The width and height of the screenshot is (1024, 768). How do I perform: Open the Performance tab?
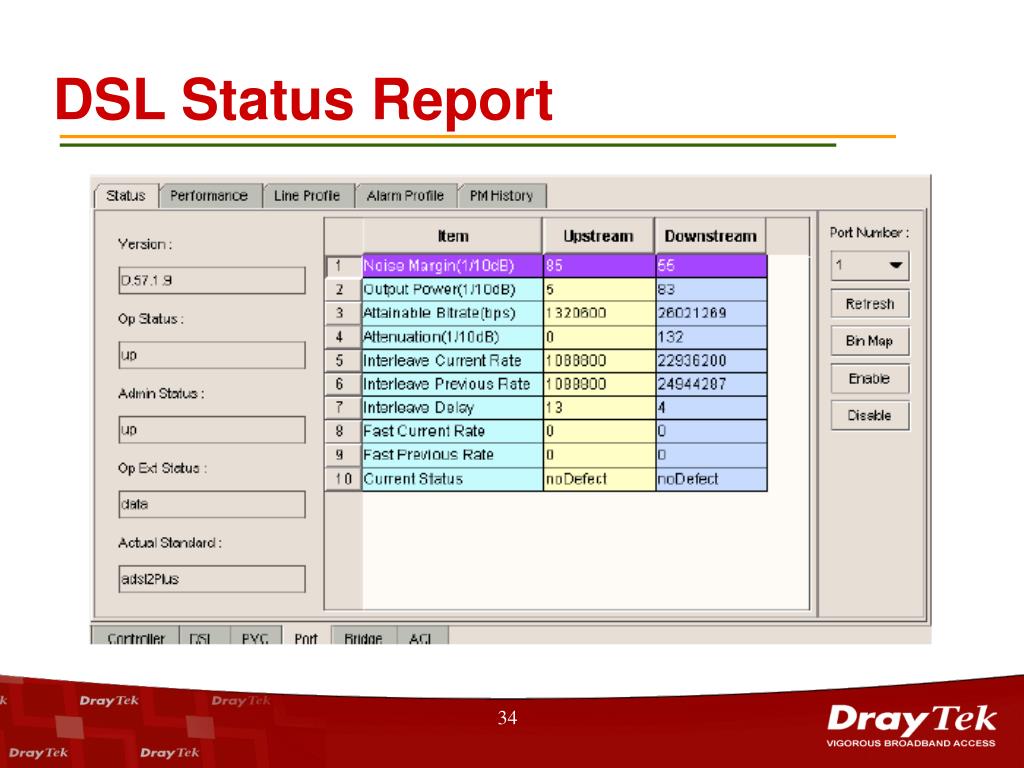pos(209,195)
